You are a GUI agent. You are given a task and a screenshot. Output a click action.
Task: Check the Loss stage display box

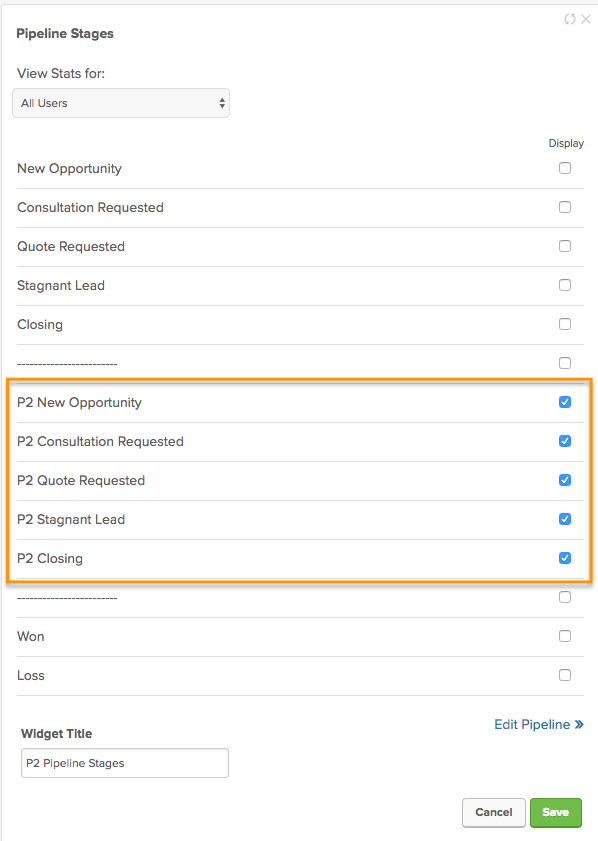point(565,675)
